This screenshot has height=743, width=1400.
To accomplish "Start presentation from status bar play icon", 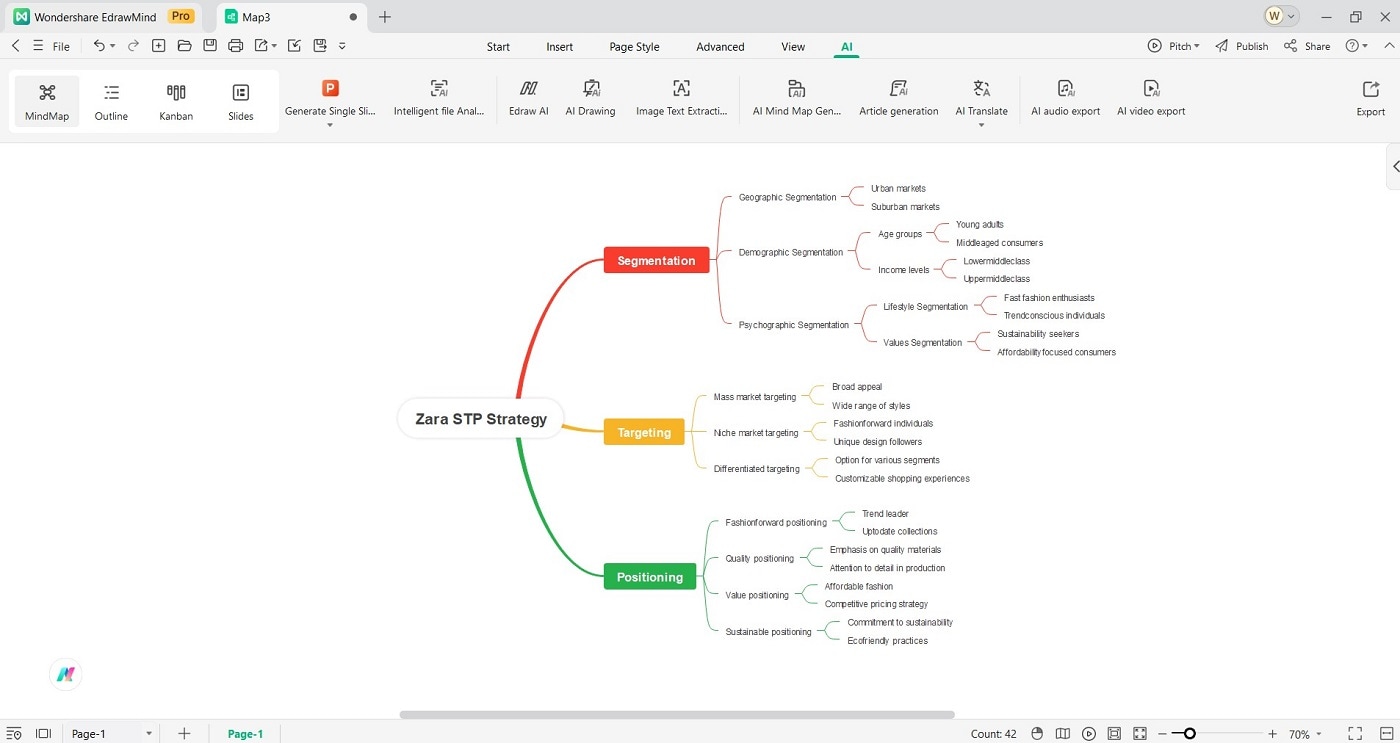I will [1089, 734].
